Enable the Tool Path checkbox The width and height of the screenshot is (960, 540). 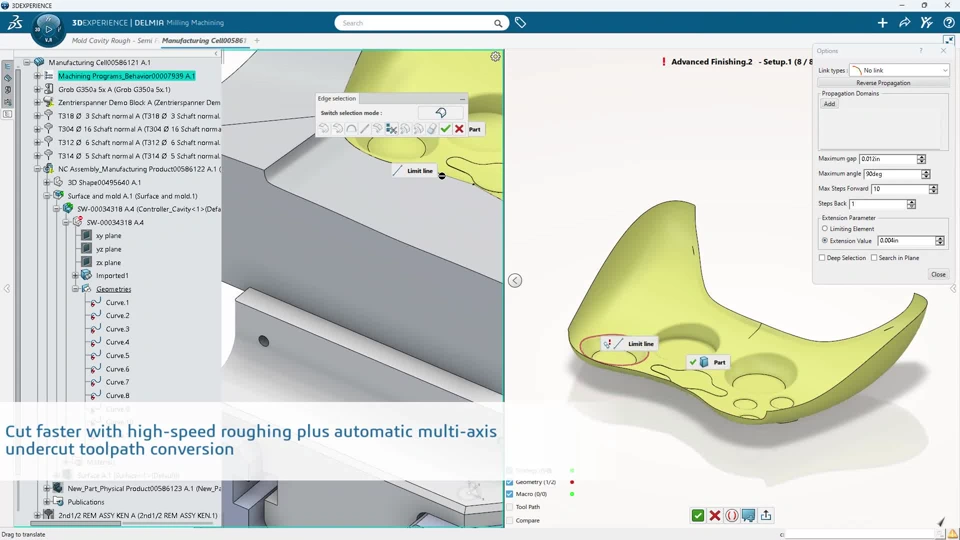pos(509,507)
